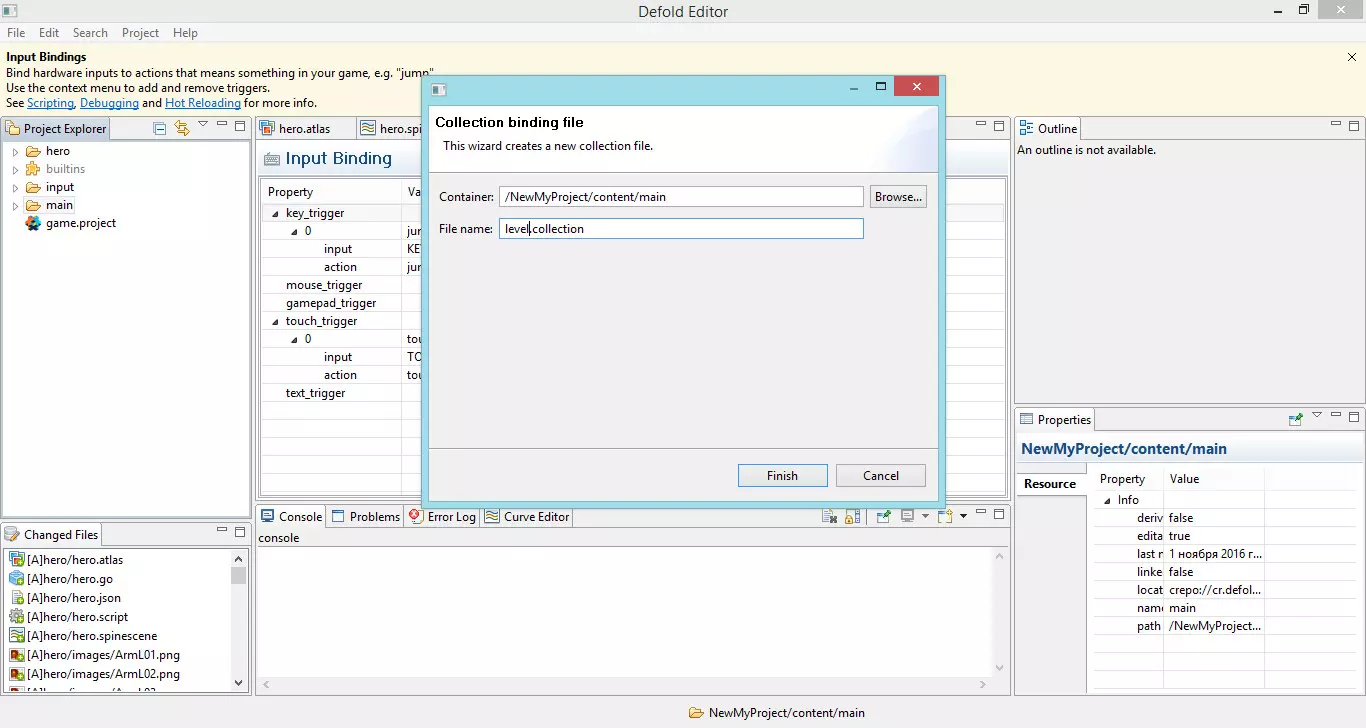This screenshot has width=1366, height=728.
Task: Select game.project file in Project Explorer
Action: pyautogui.click(x=80, y=223)
